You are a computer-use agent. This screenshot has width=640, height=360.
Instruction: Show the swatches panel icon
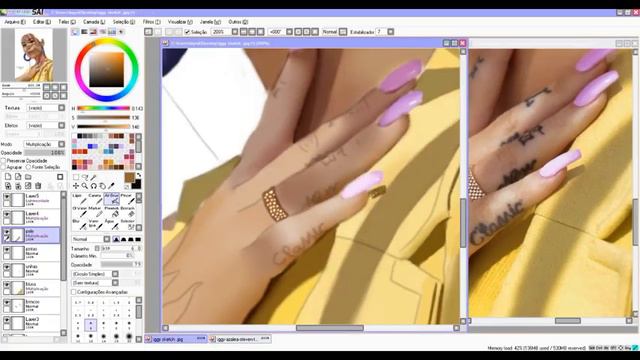(111, 32)
